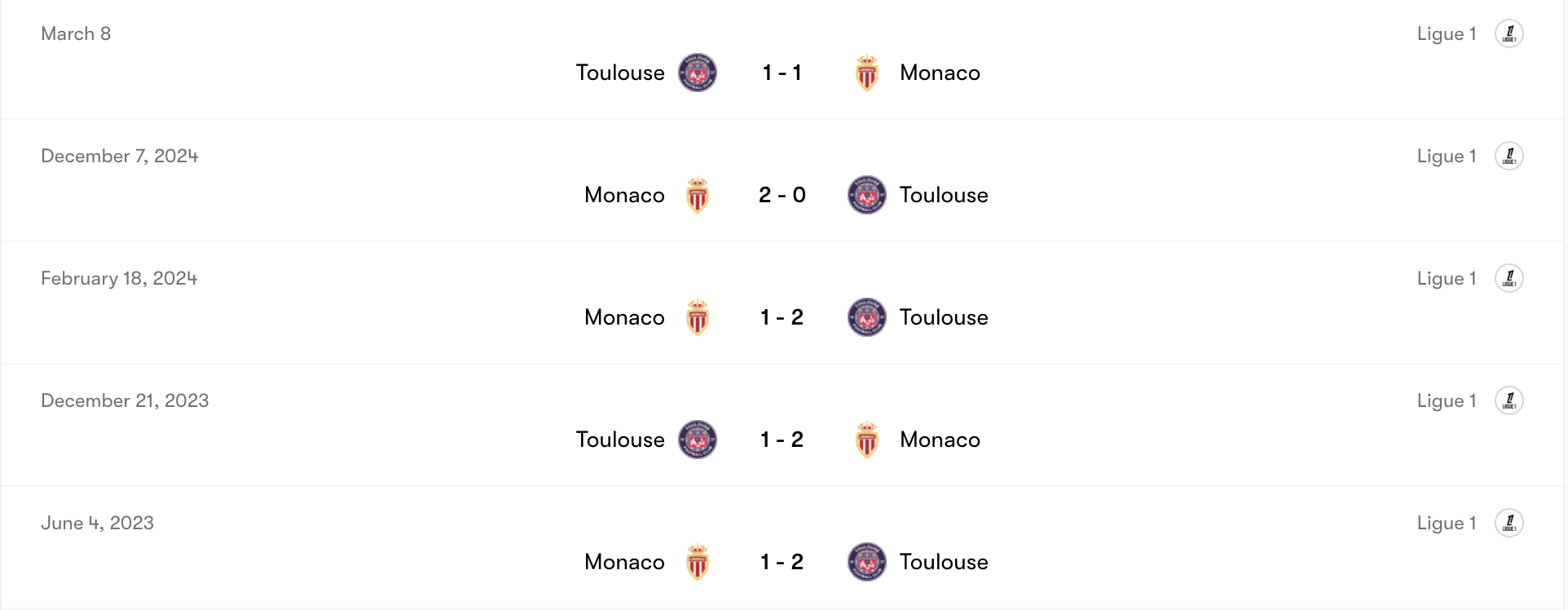Click the date label December 21, 2023
1568x610 pixels.
click(x=124, y=400)
